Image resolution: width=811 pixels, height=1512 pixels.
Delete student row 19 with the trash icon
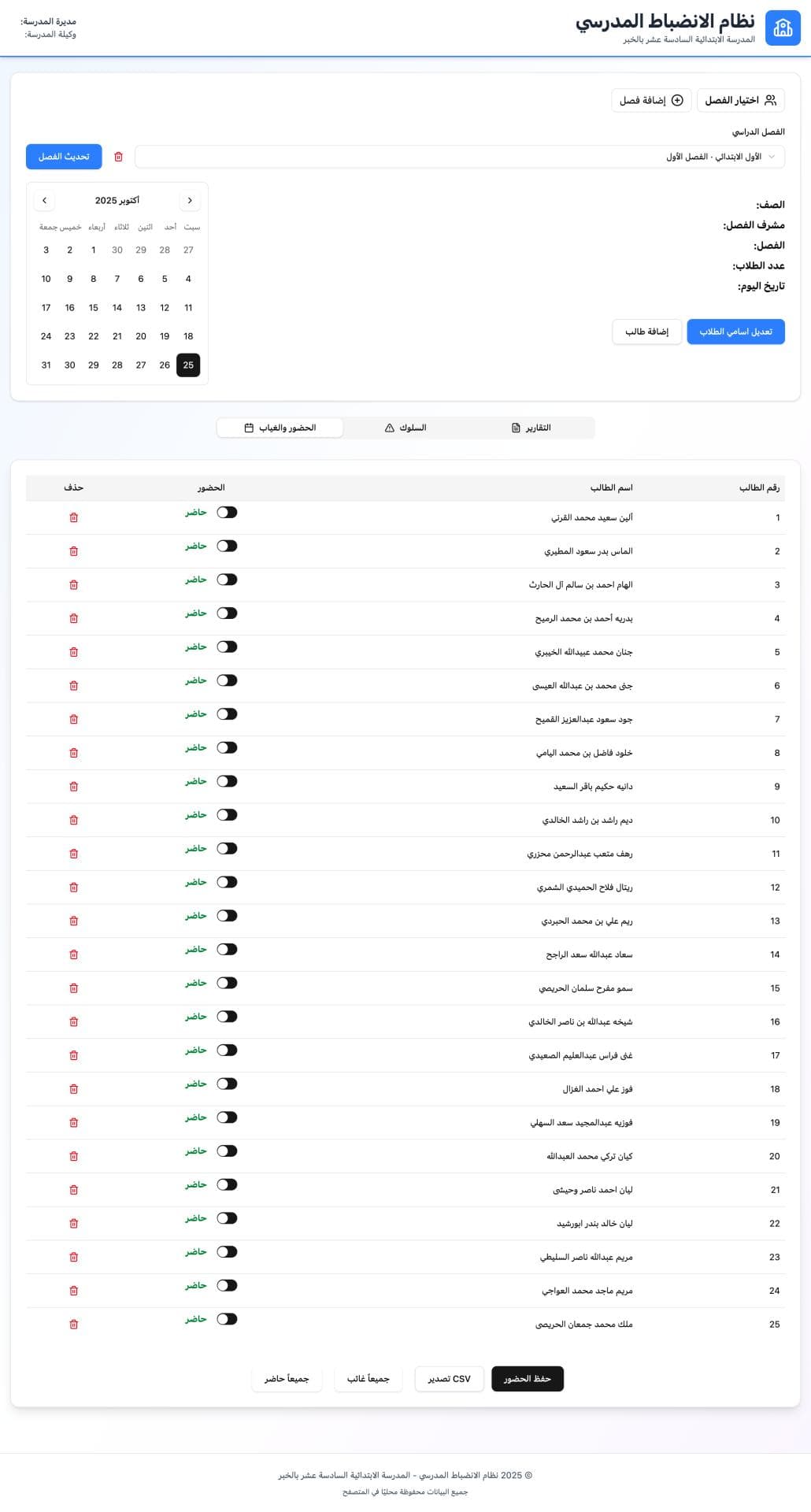(x=74, y=1123)
